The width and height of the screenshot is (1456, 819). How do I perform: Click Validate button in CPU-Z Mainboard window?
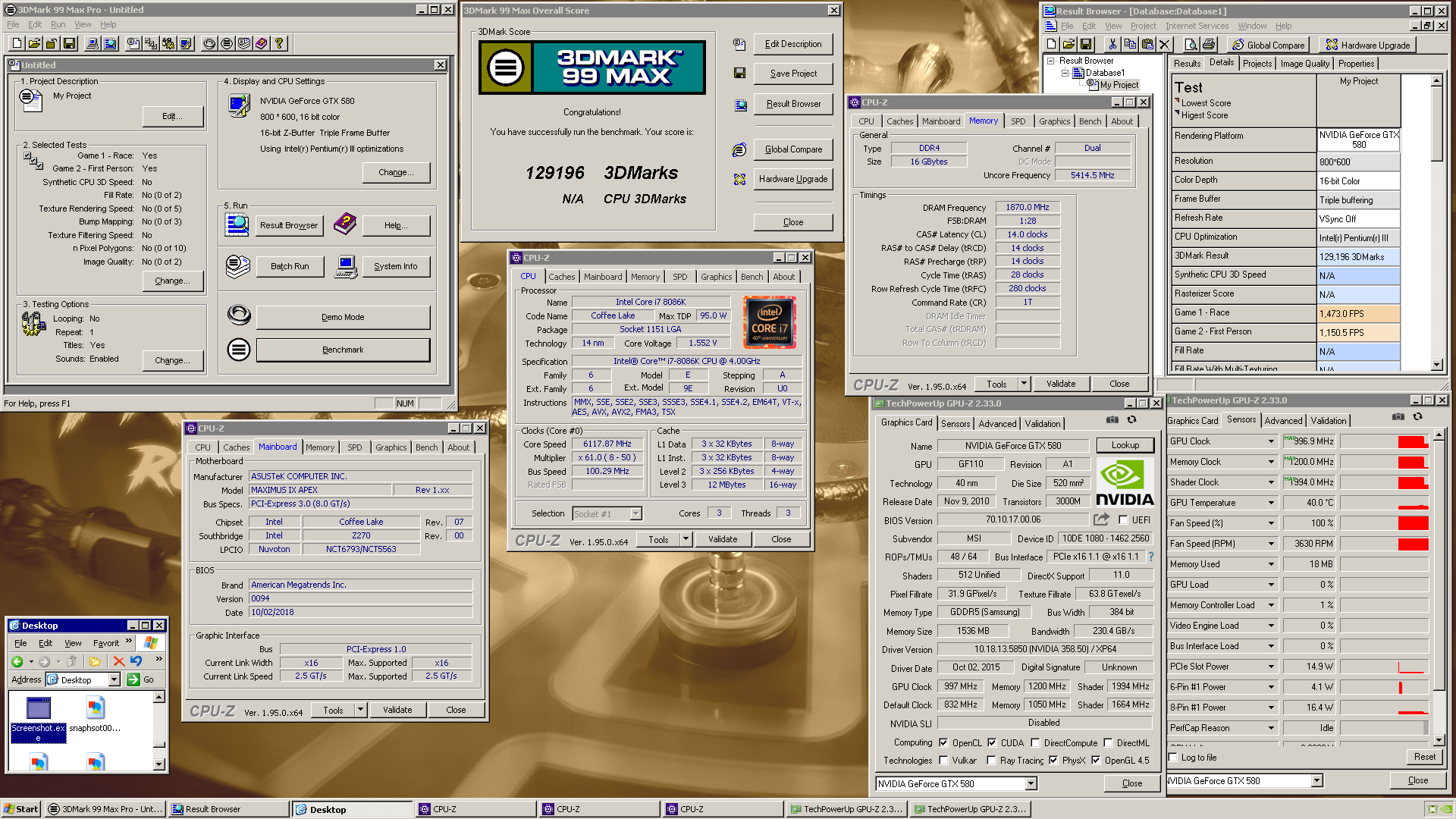(397, 711)
